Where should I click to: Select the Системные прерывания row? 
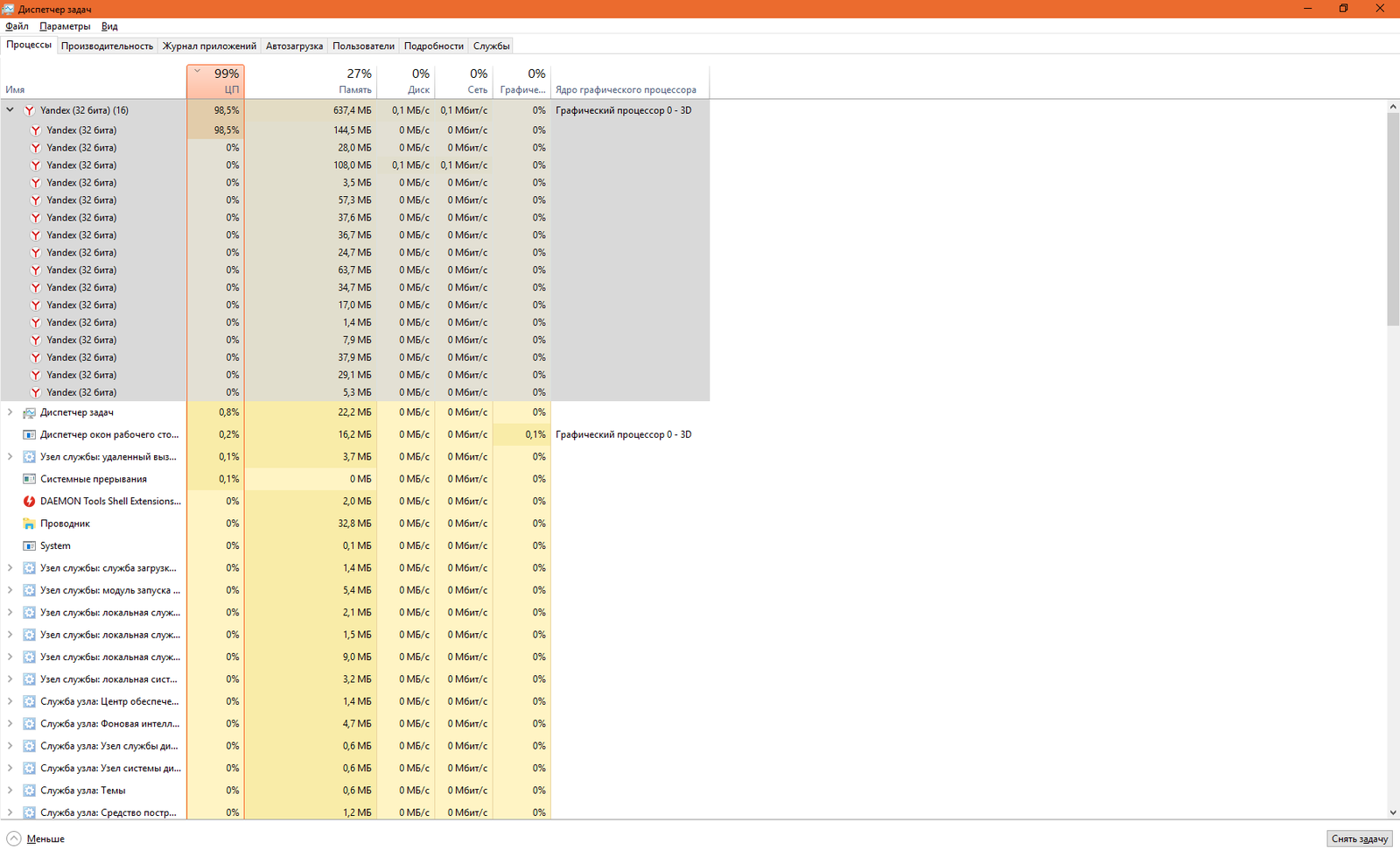tap(354, 479)
